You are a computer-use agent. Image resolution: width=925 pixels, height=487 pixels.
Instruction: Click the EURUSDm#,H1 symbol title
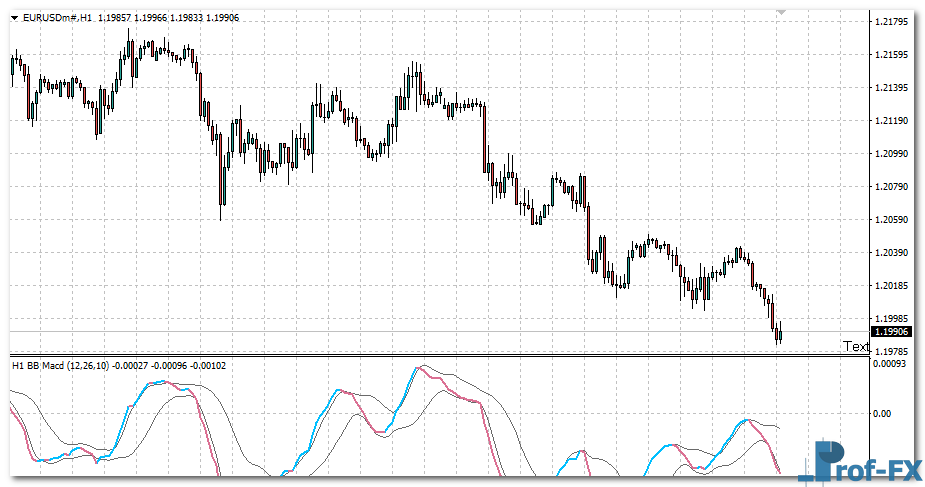56,18
